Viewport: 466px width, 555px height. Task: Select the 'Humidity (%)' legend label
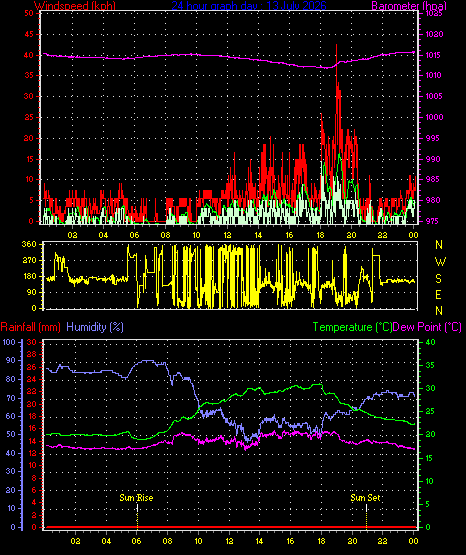[95, 327]
